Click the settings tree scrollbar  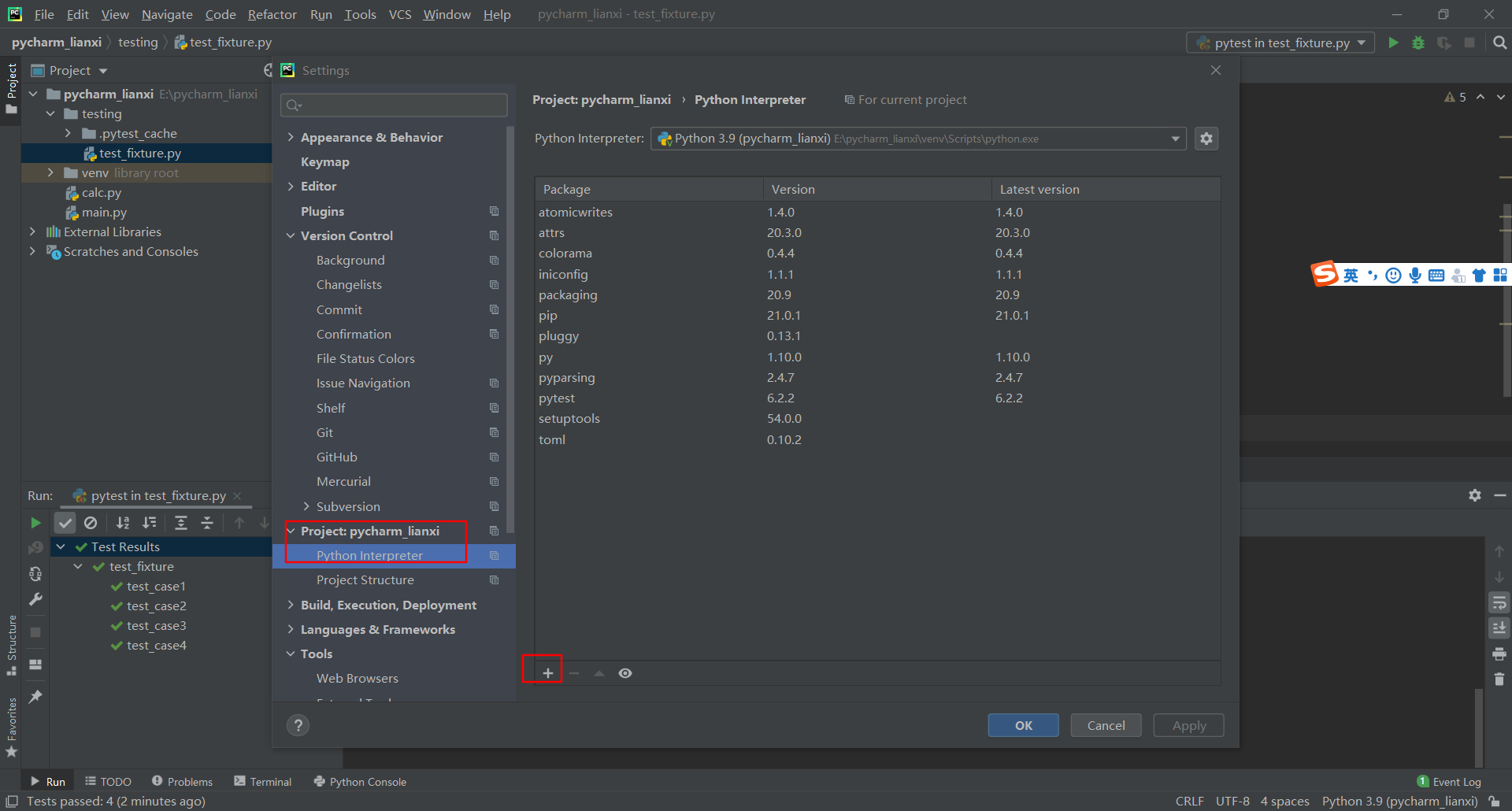pos(510,329)
